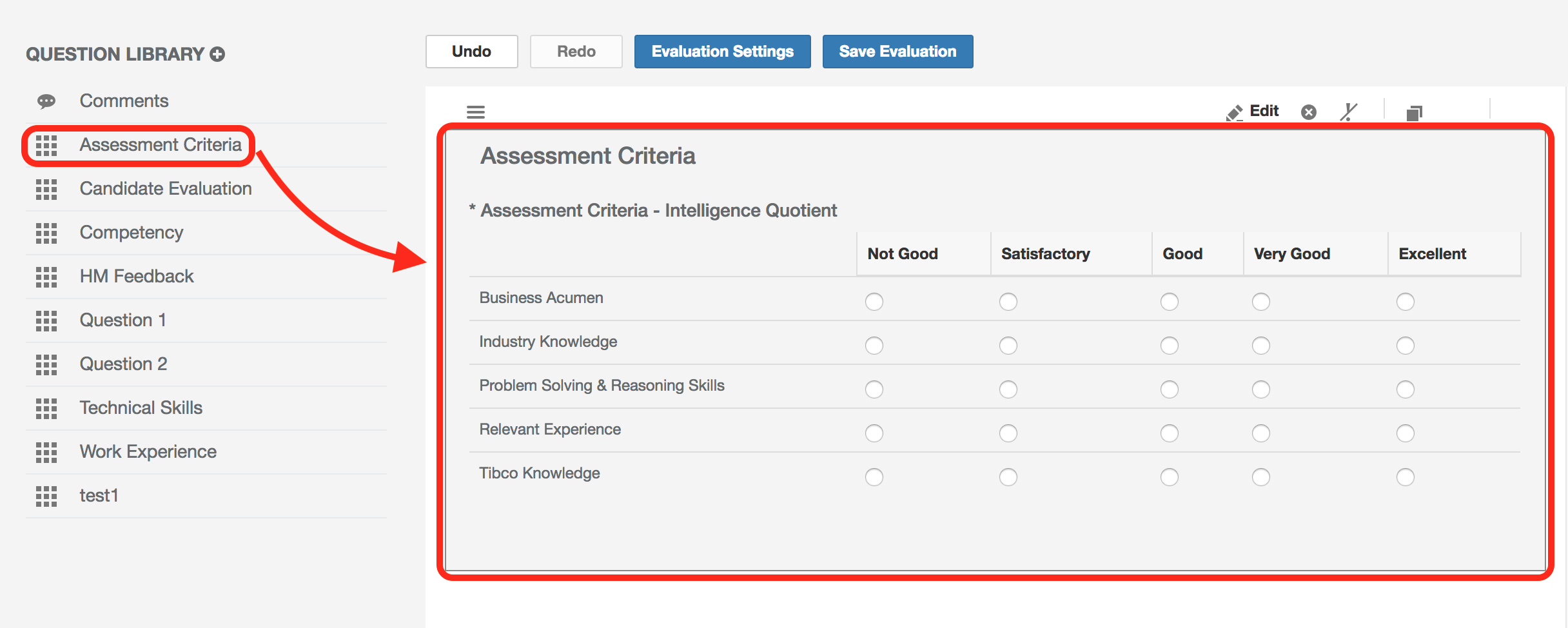Select Good for Industry Knowledge
Viewport: 1568px width, 628px height.
pos(1170,346)
